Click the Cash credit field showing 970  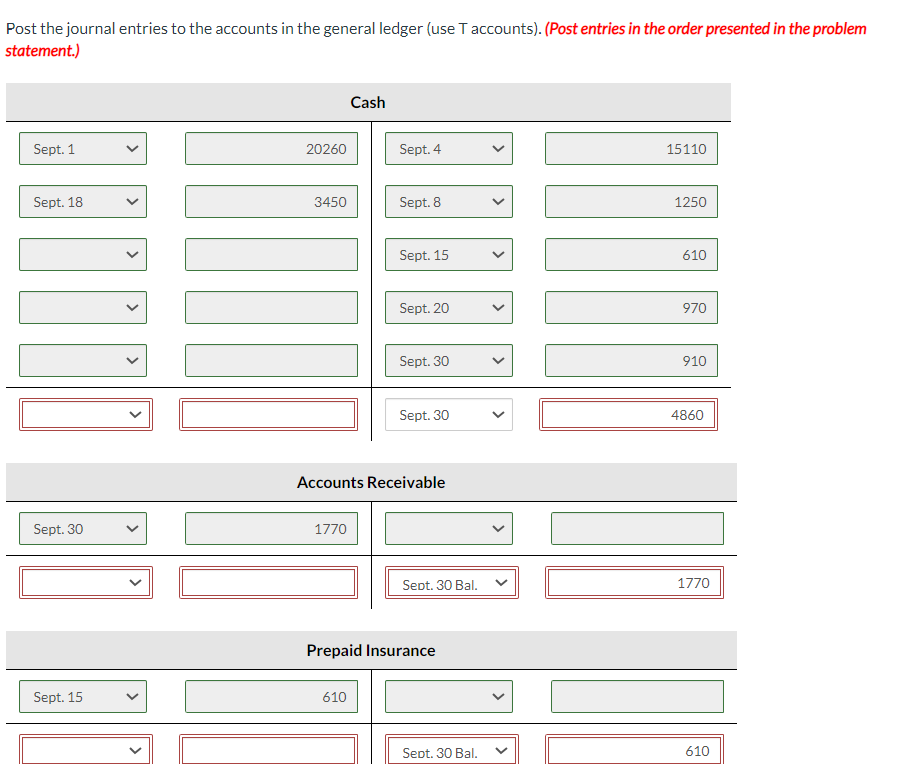pos(632,308)
